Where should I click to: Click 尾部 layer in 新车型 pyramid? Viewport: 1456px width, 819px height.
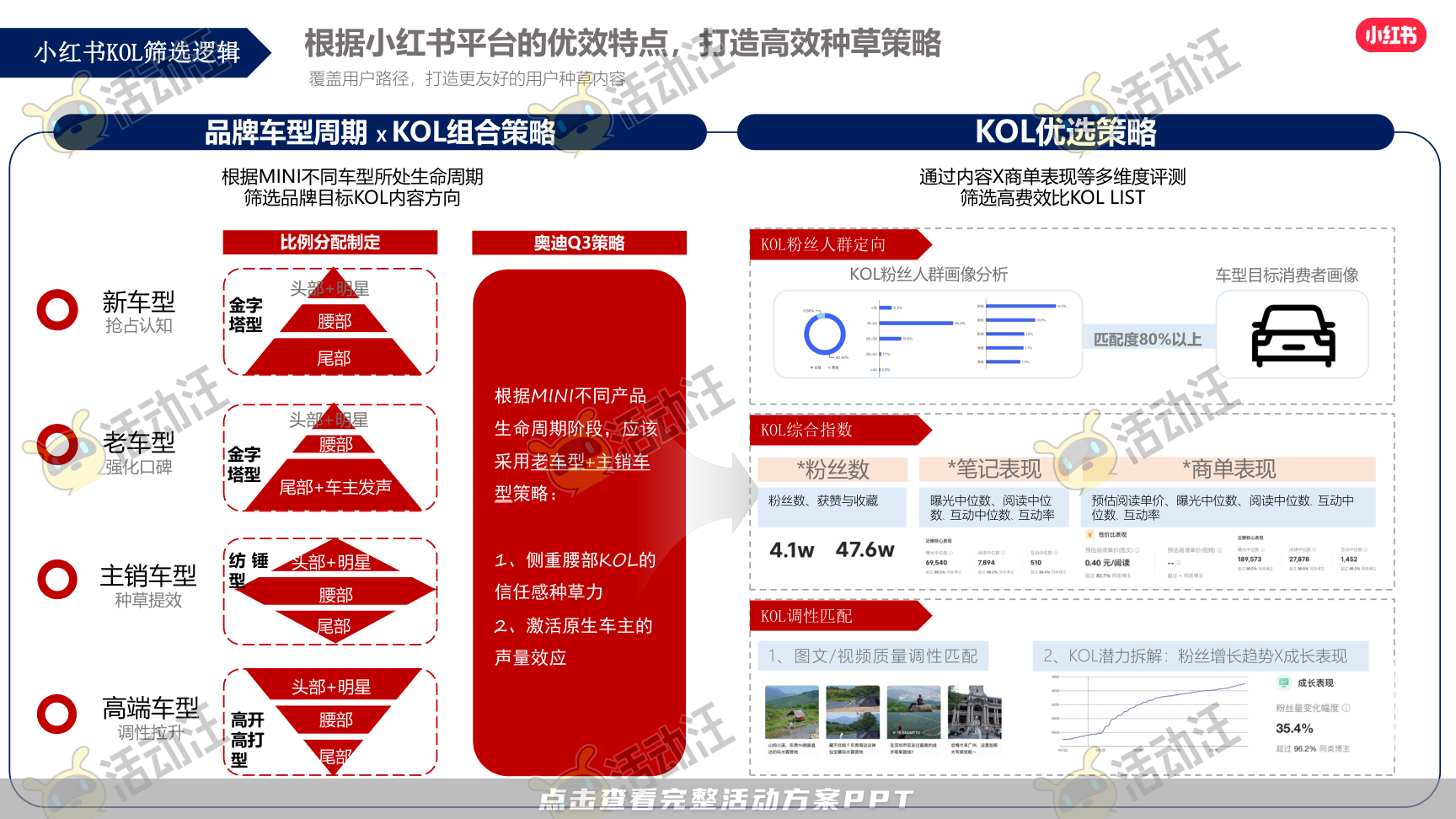tap(334, 358)
